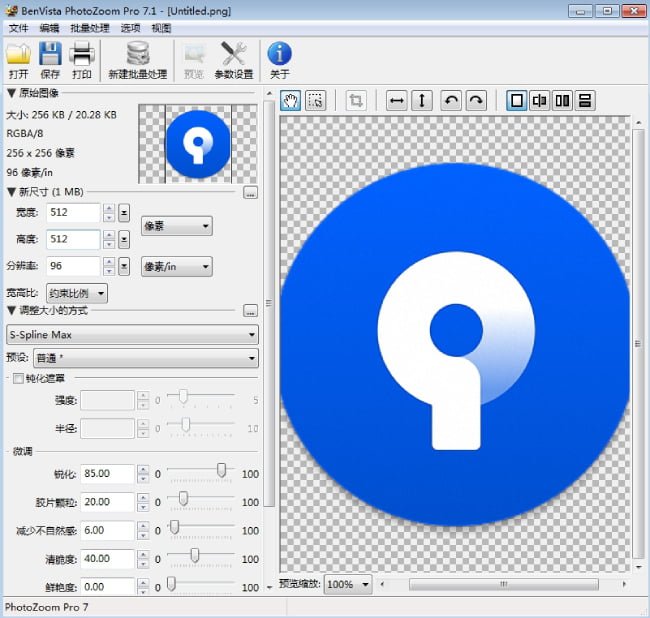Switch to single preview view
This screenshot has width=650, height=618.
click(517, 100)
